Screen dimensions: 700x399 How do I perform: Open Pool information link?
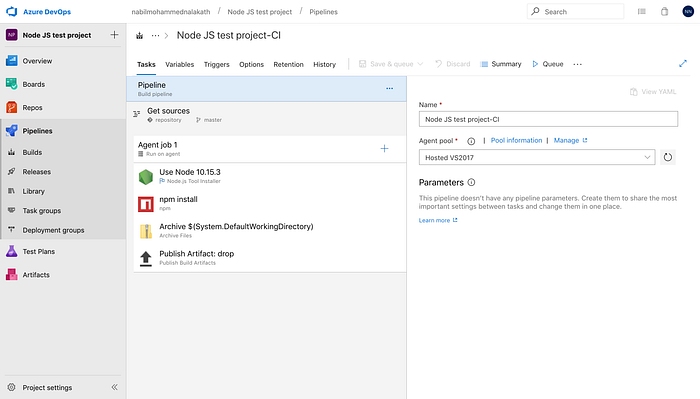point(517,140)
